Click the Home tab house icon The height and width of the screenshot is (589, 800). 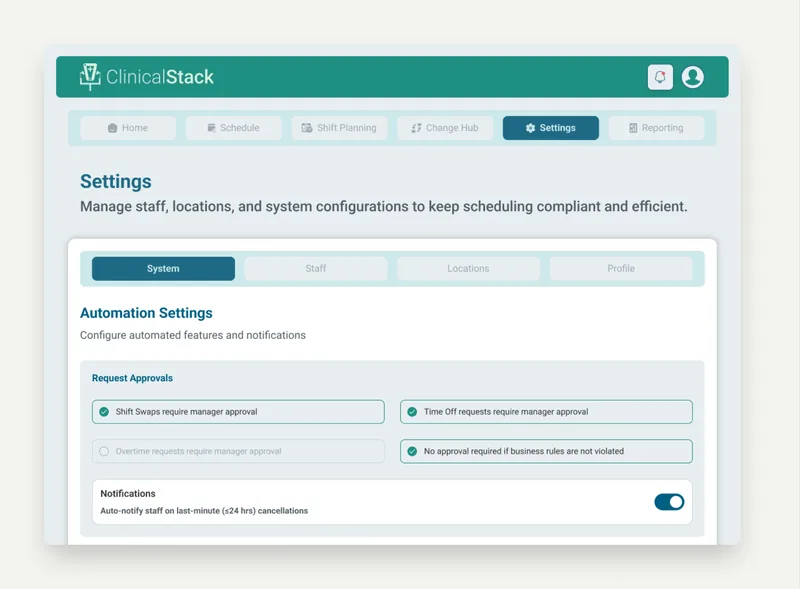(113, 128)
